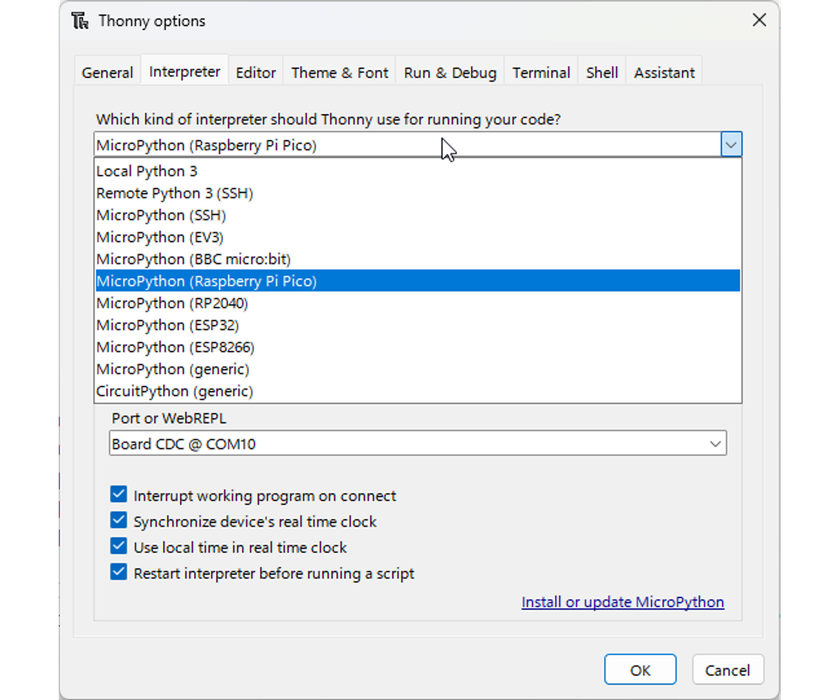840x700 pixels.
Task: Switch to the Terminal tab
Action: click(x=541, y=72)
